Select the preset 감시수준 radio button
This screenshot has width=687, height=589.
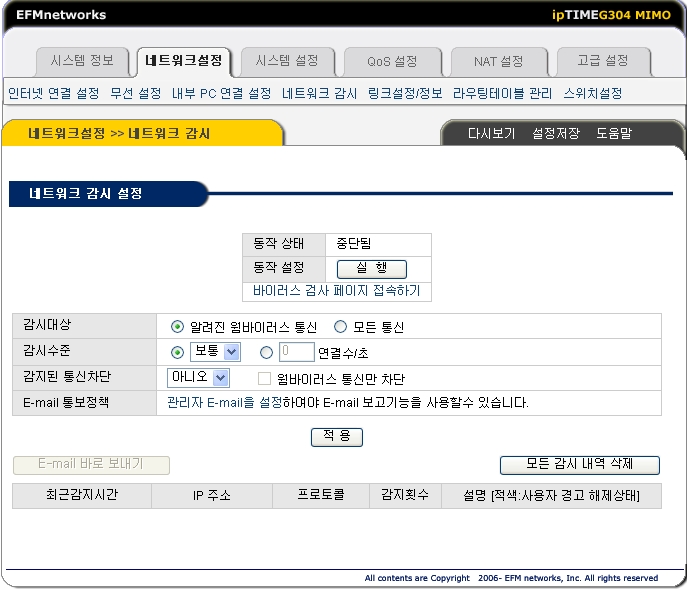click(x=177, y=352)
